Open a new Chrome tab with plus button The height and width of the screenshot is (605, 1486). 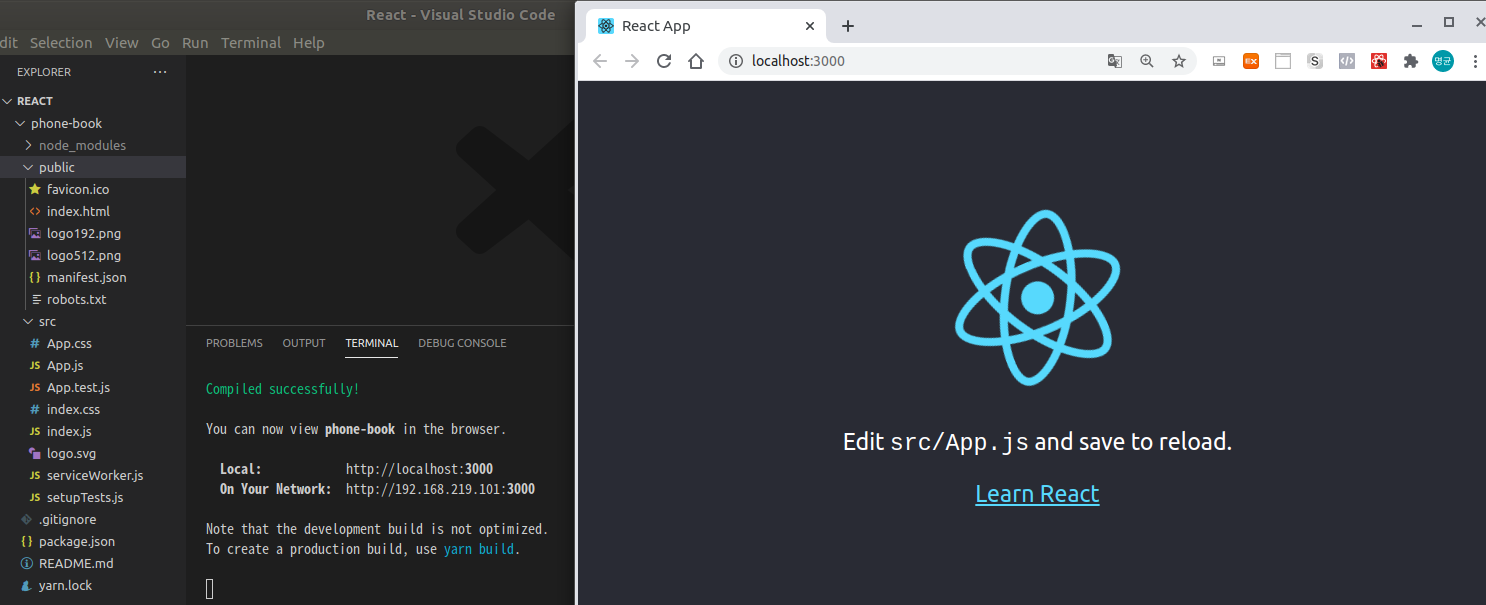pos(848,26)
